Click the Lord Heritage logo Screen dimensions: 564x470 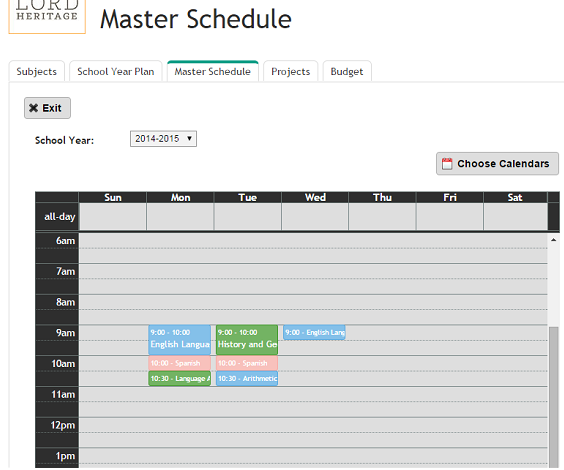point(47,16)
